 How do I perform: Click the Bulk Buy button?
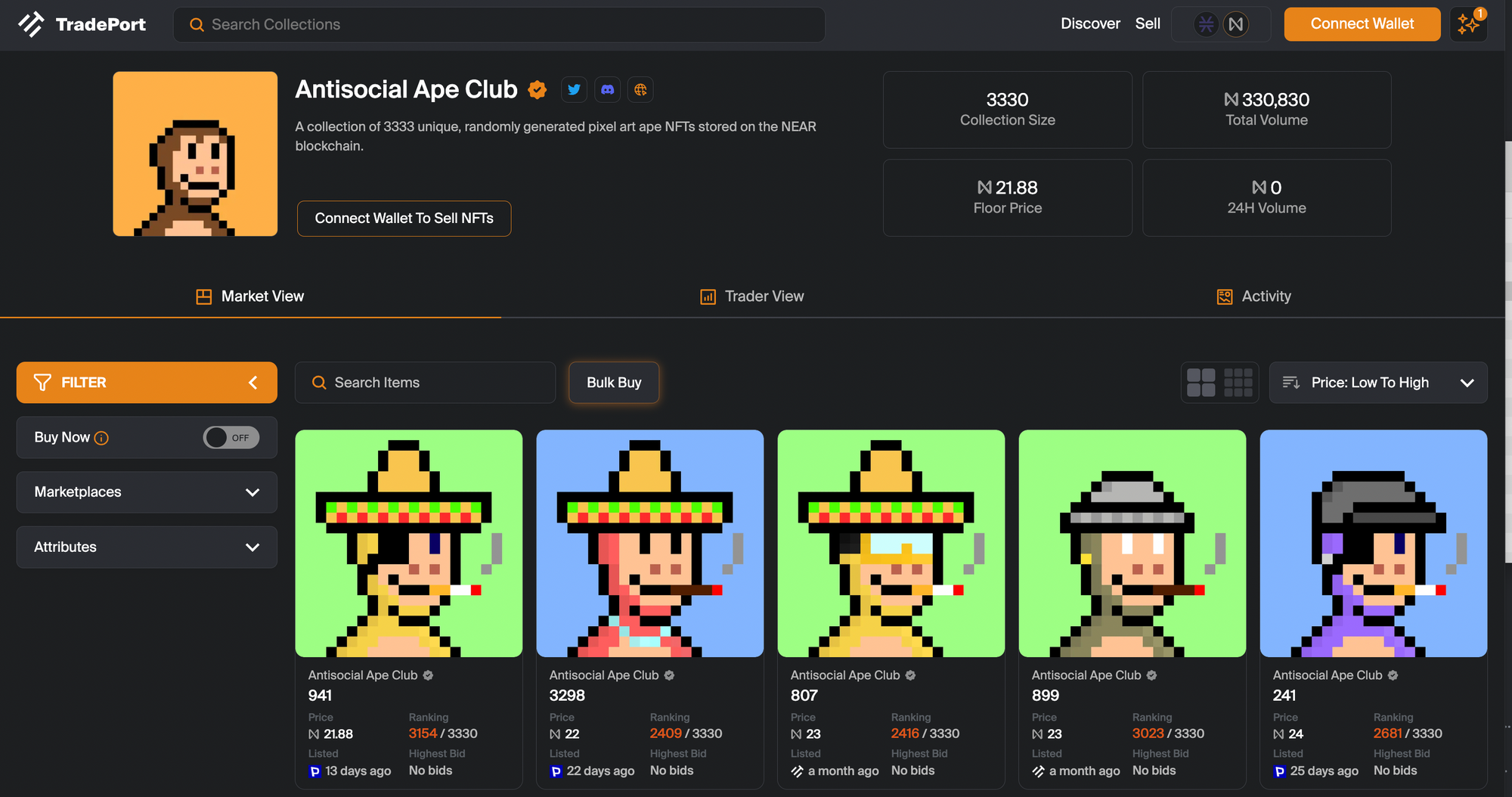[x=614, y=383]
